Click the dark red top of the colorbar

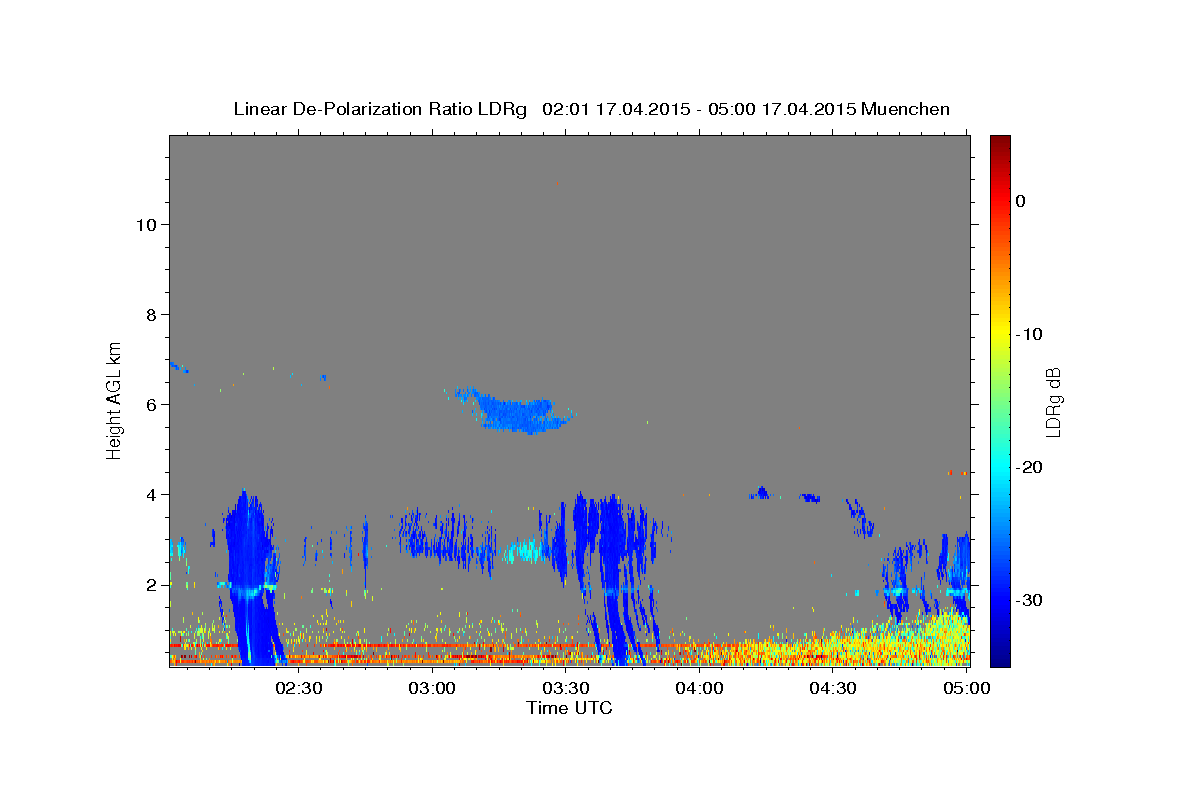click(1000, 142)
